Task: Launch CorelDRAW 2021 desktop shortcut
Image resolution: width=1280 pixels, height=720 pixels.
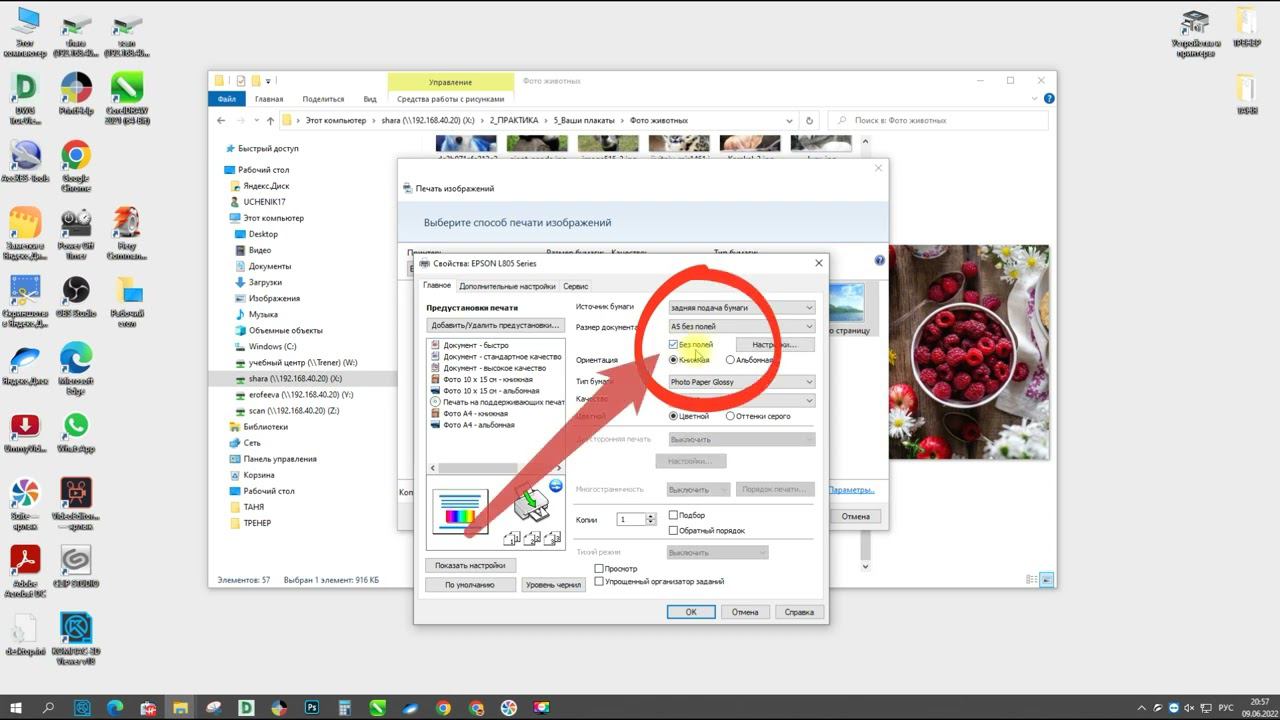Action: [127, 98]
